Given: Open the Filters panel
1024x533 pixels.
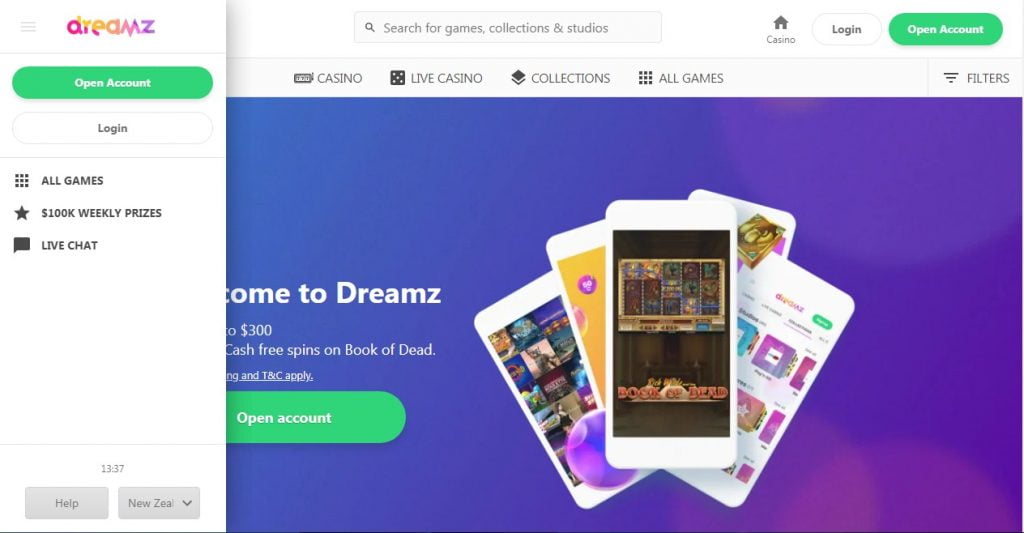Looking at the screenshot, I should [976, 78].
